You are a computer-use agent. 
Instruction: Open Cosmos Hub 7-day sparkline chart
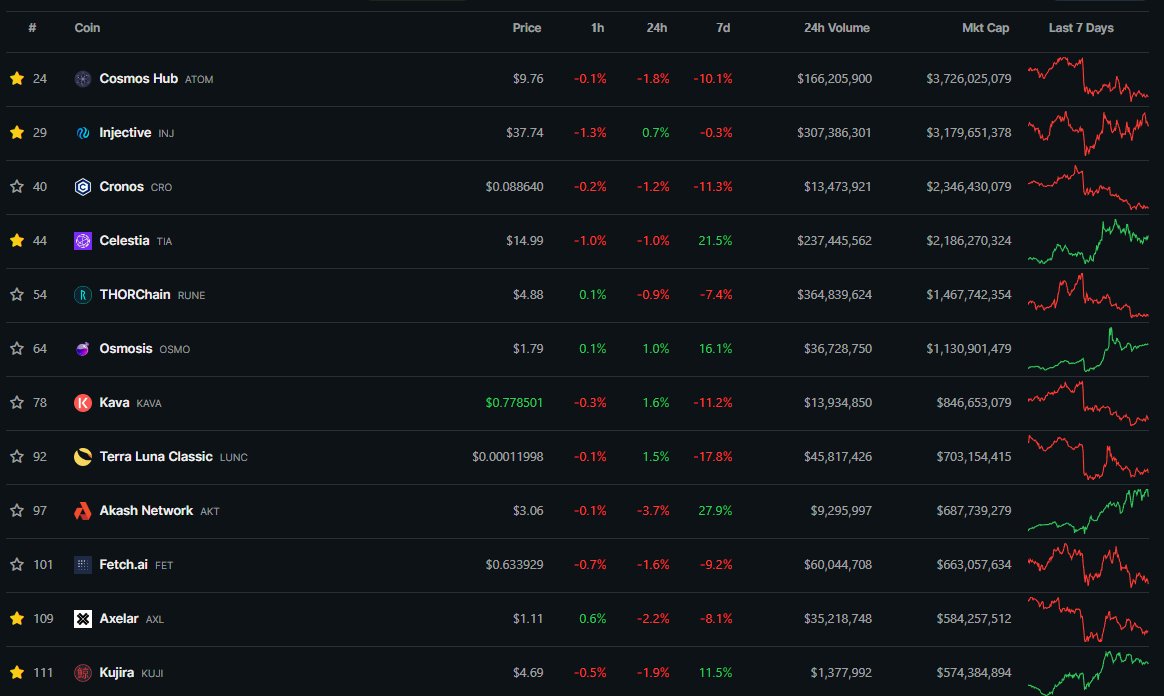click(1088, 79)
